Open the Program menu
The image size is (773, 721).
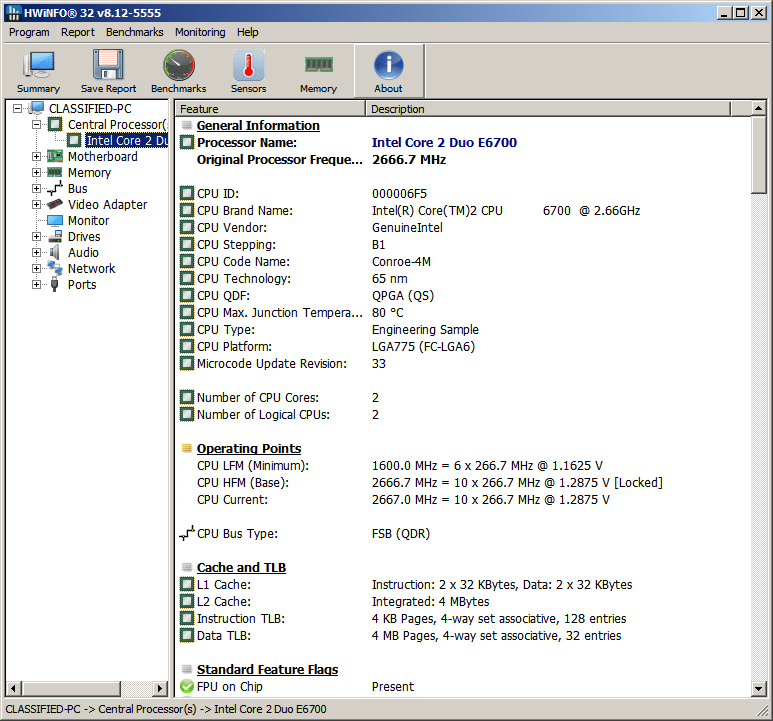pos(29,32)
